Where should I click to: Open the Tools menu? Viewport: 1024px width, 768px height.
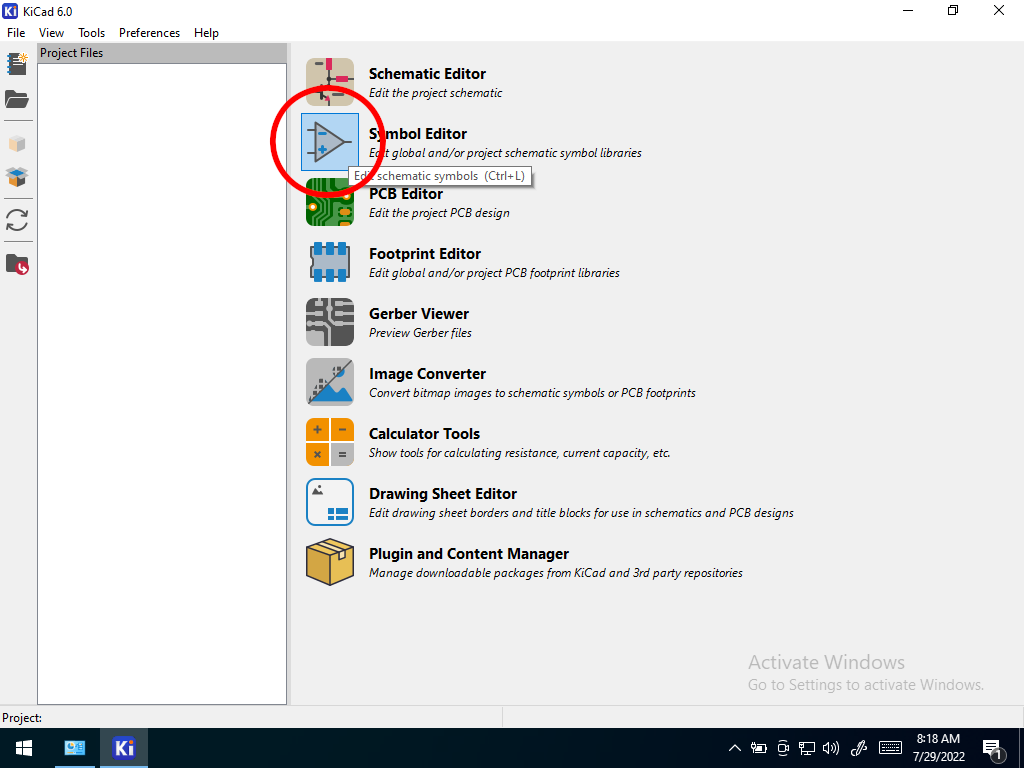click(91, 33)
